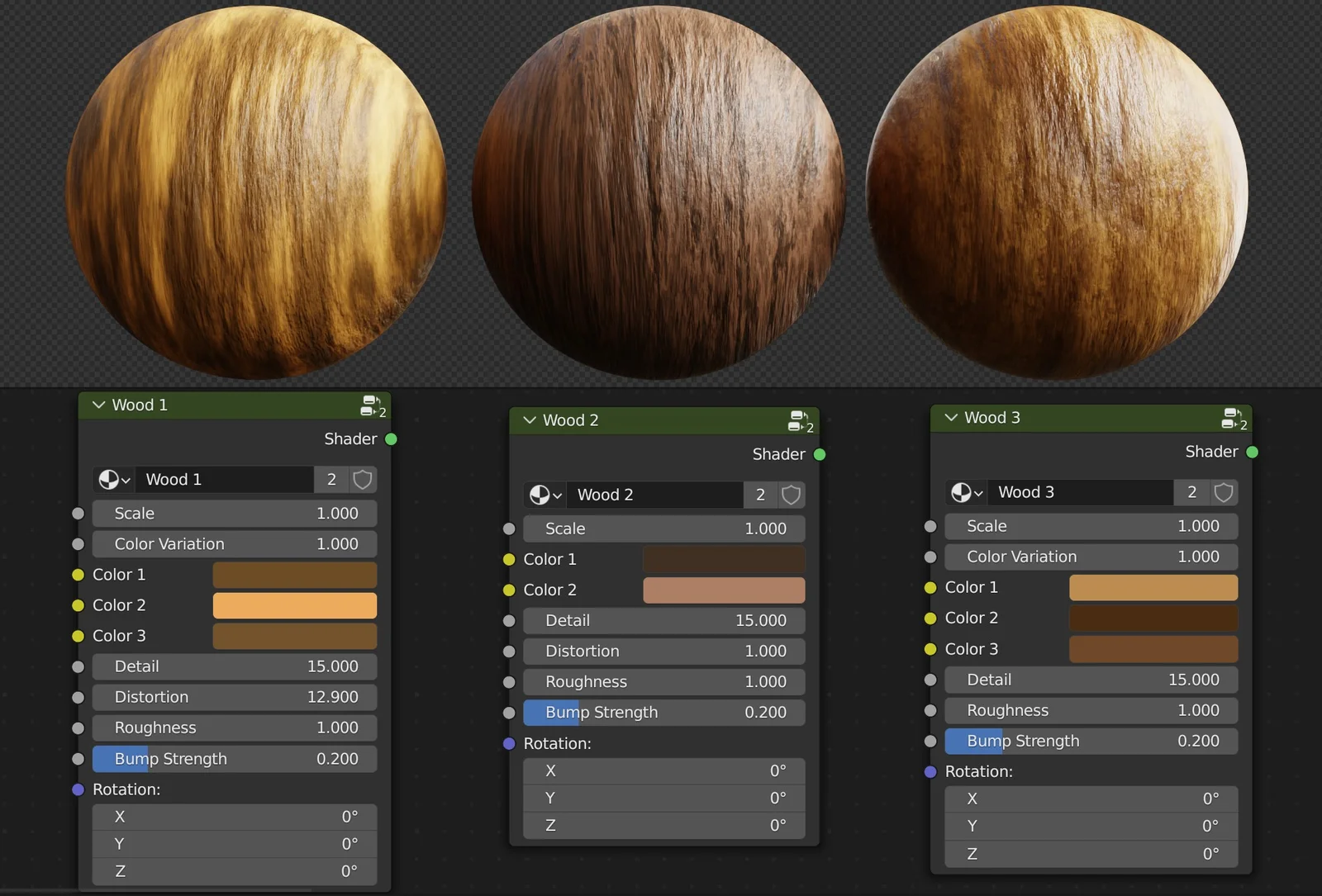Click the green Shader output socket on Wood 1

coord(391,439)
